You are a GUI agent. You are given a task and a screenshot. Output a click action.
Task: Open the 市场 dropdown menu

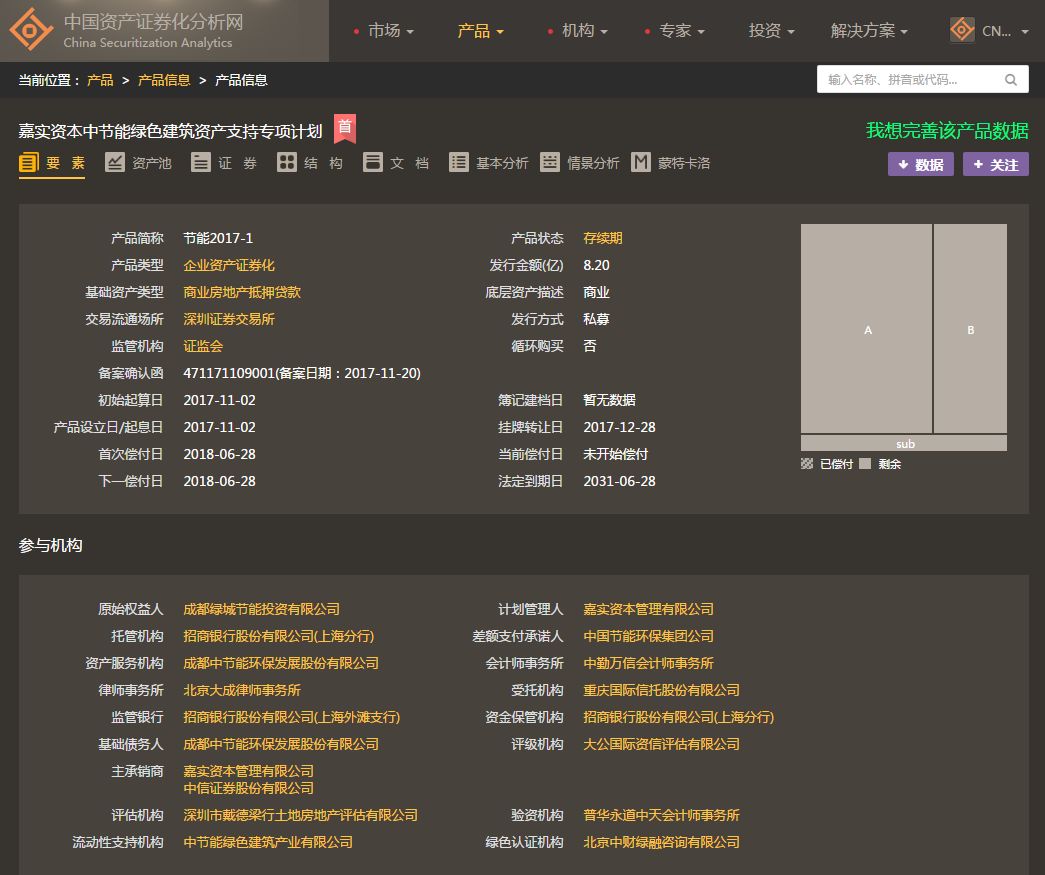(x=391, y=31)
